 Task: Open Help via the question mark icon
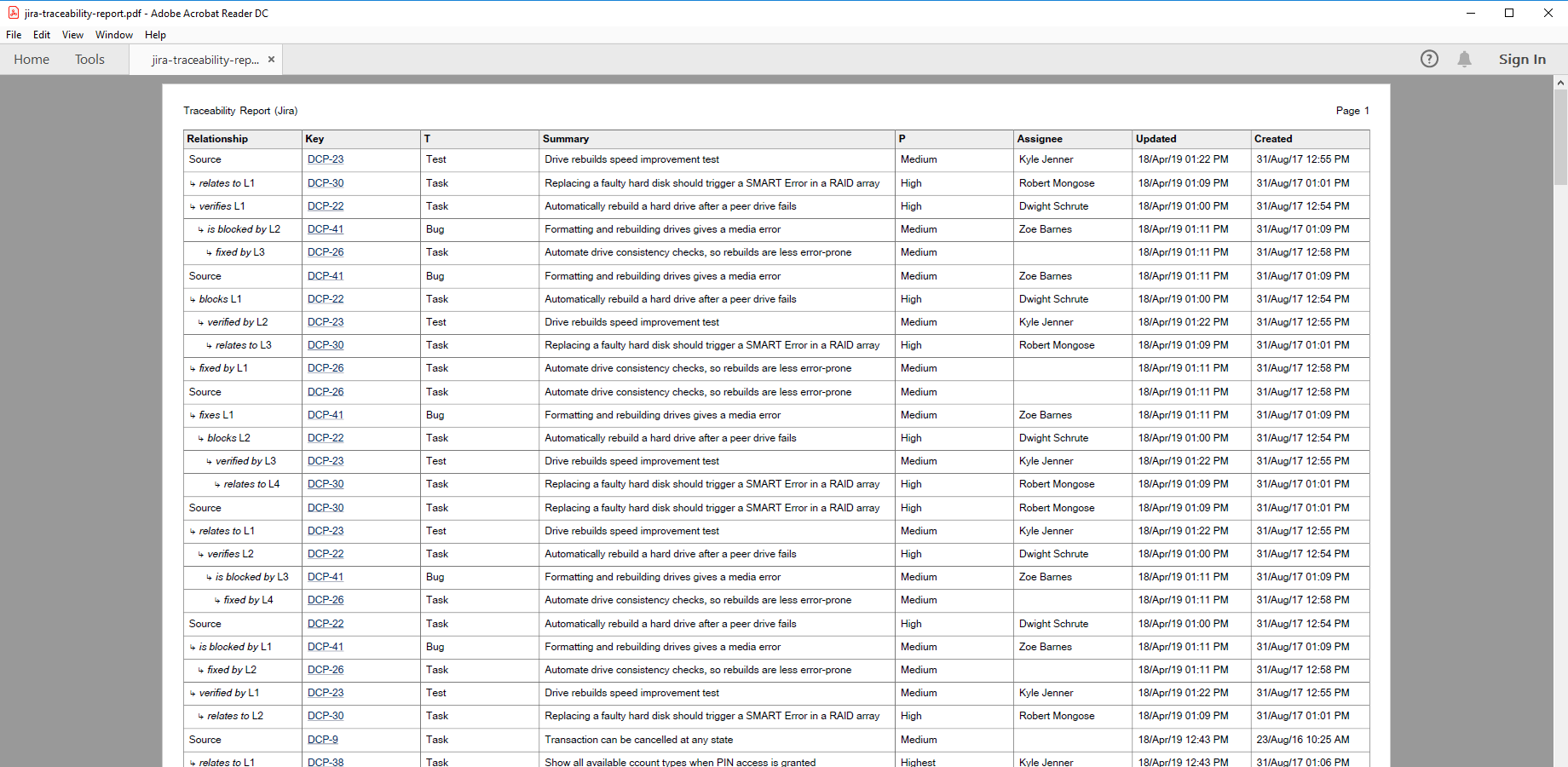pyautogui.click(x=1430, y=59)
